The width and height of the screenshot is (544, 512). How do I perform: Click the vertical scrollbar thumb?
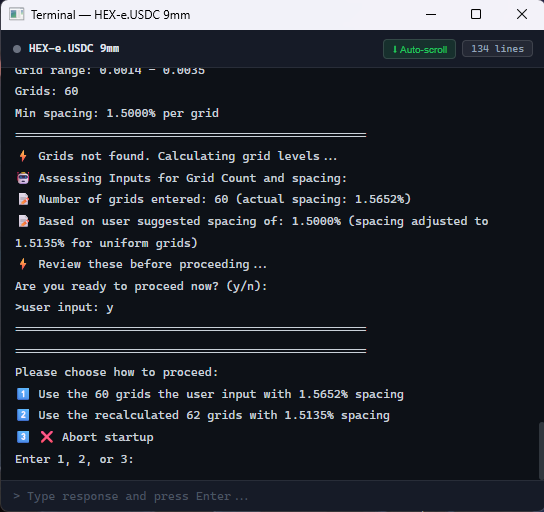click(x=541, y=451)
